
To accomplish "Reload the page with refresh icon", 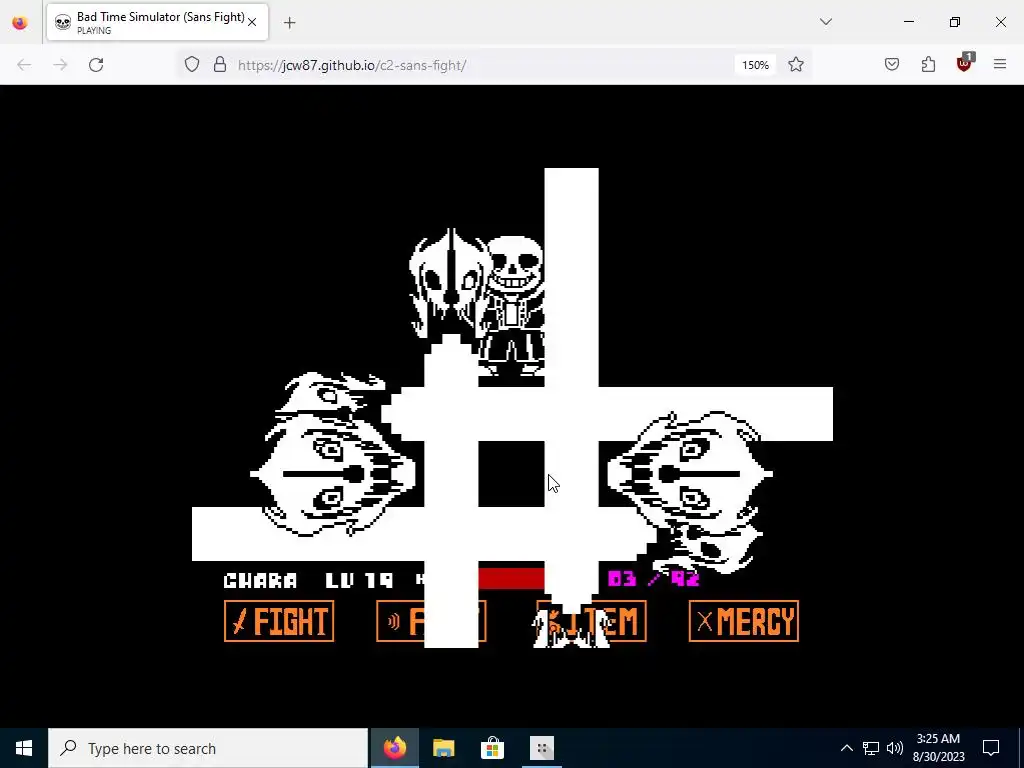I will tap(96, 65).
